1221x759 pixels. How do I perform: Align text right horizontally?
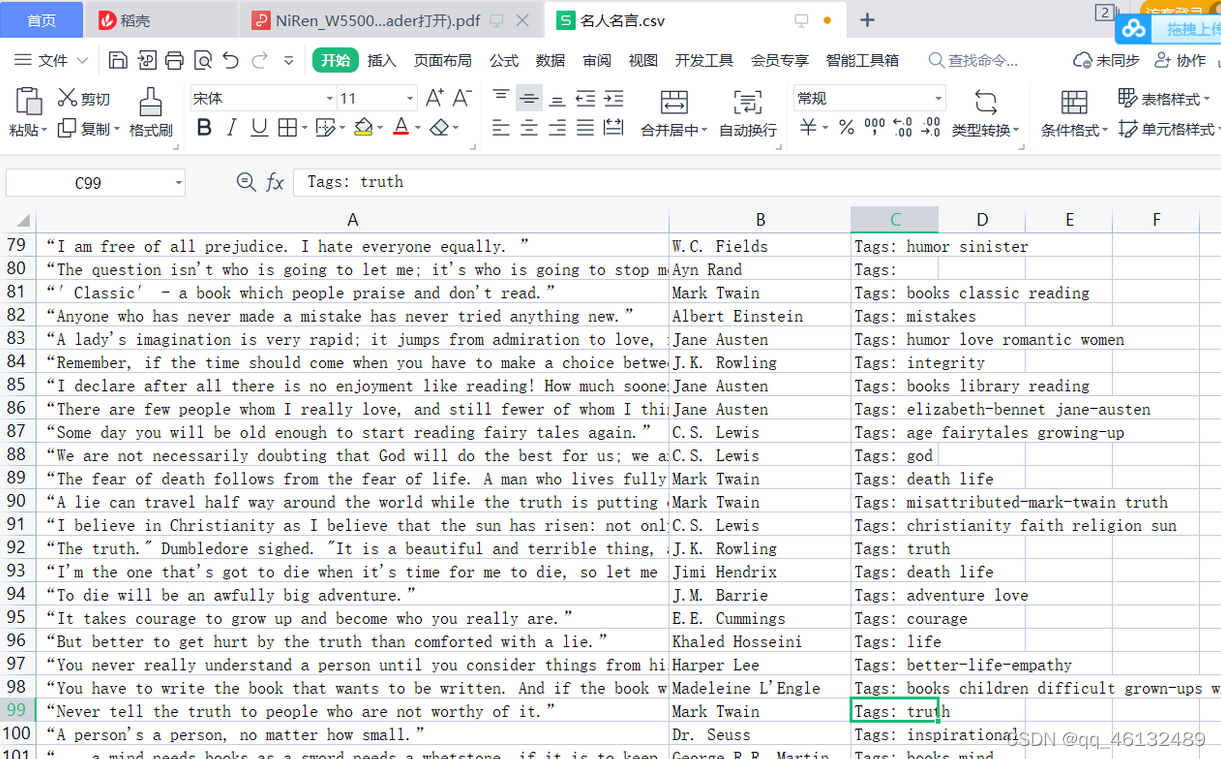[557, 128]
